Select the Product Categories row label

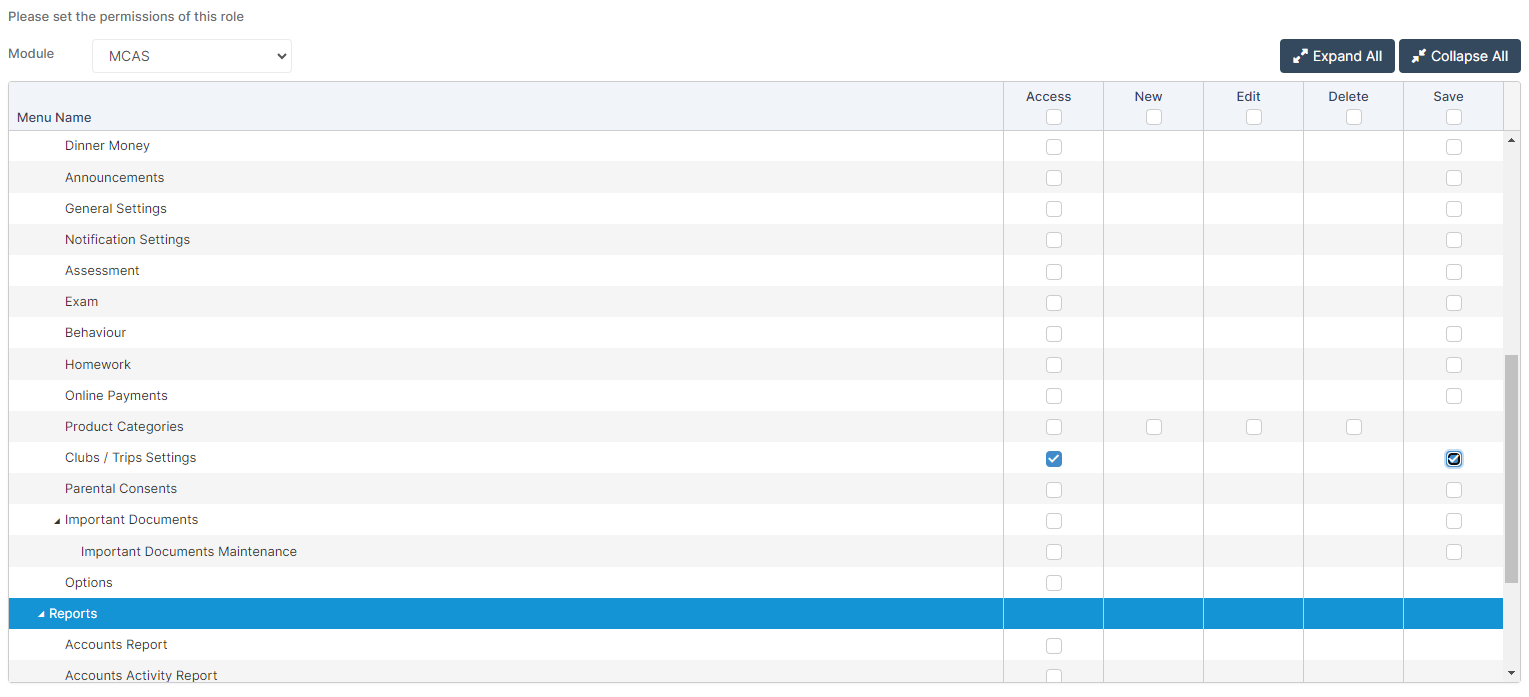point(124,427)
